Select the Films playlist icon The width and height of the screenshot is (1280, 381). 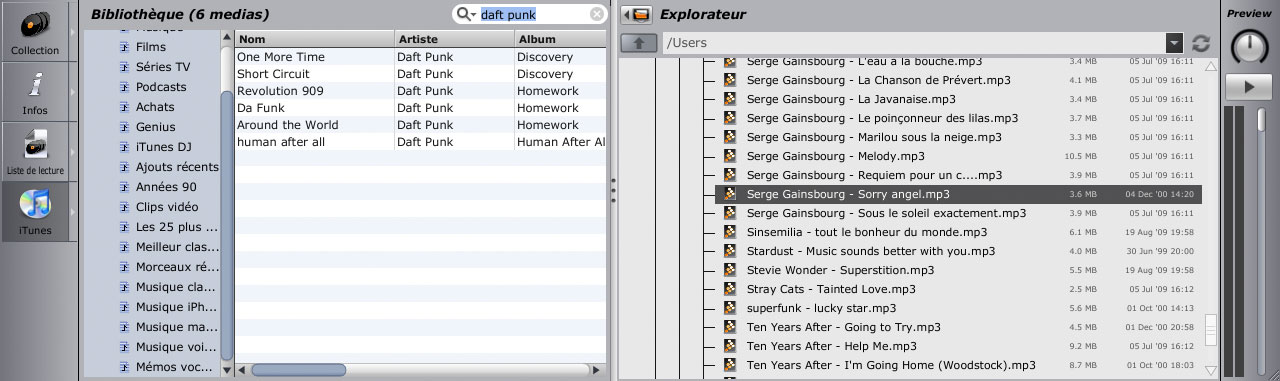click(x=124, y=47)
